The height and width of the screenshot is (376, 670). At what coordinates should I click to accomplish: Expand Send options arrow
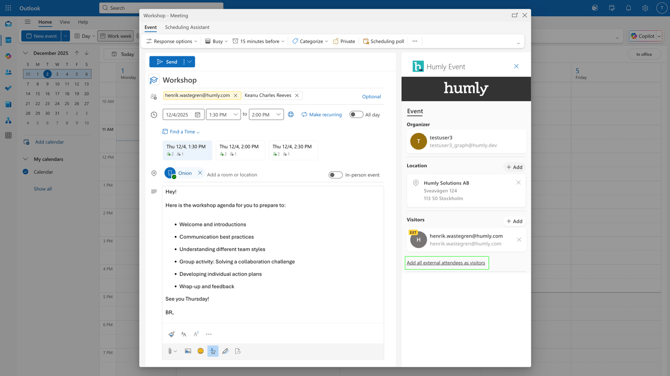point(190,62)
